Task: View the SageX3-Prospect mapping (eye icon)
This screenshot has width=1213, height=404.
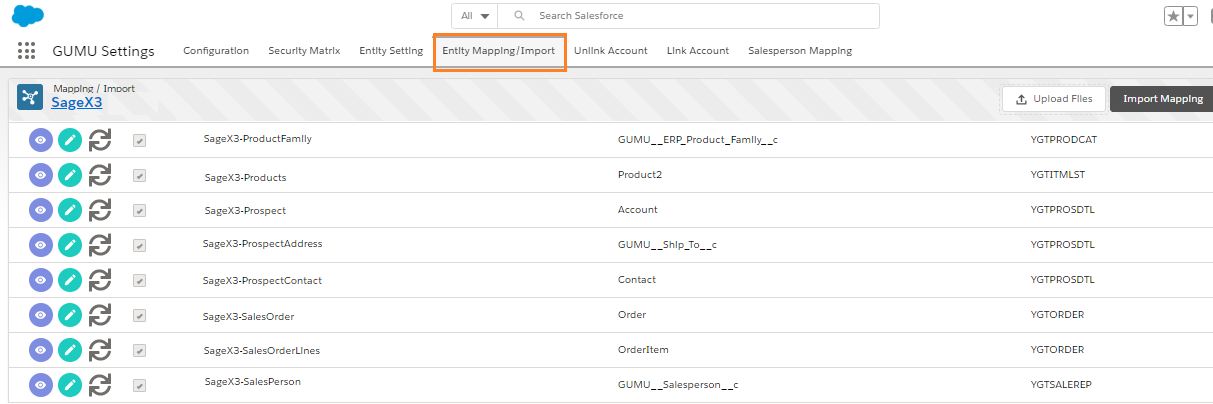Action: click(x=40, y=210)
